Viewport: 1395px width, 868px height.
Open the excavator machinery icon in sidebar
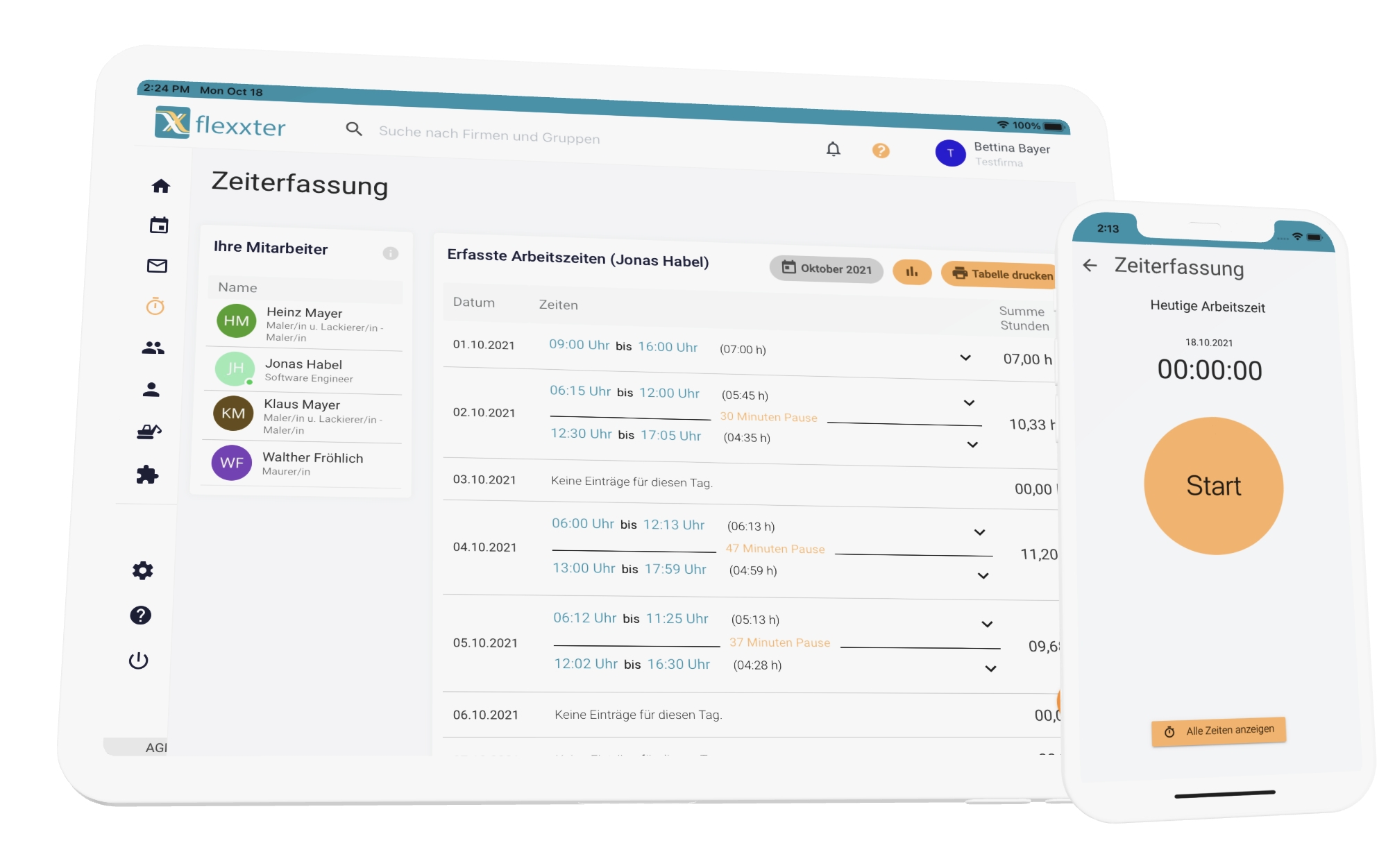[x=149, y=432]
